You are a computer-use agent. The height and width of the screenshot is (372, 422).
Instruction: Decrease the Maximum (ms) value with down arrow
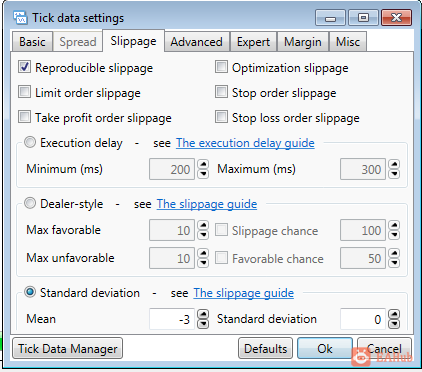click(394, 174)
